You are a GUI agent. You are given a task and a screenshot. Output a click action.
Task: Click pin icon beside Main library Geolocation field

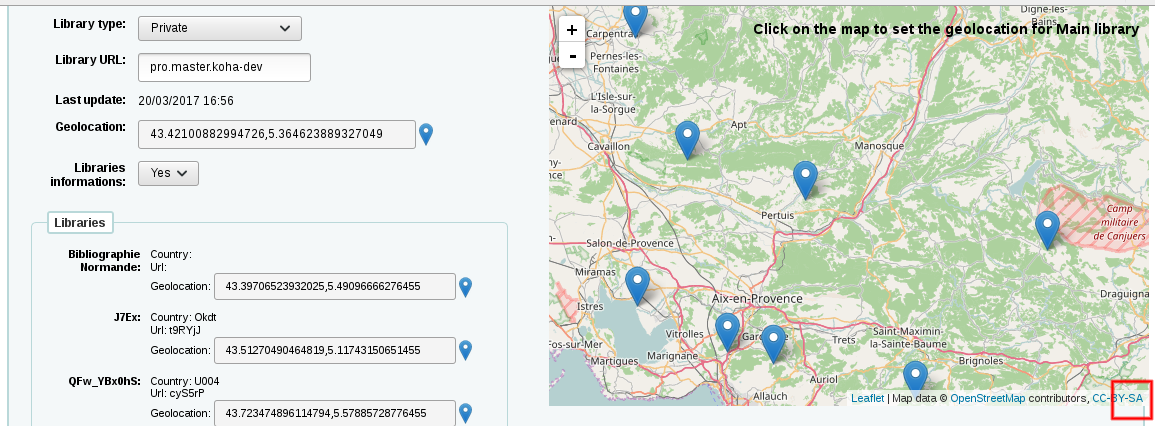[x=426, y=134]
